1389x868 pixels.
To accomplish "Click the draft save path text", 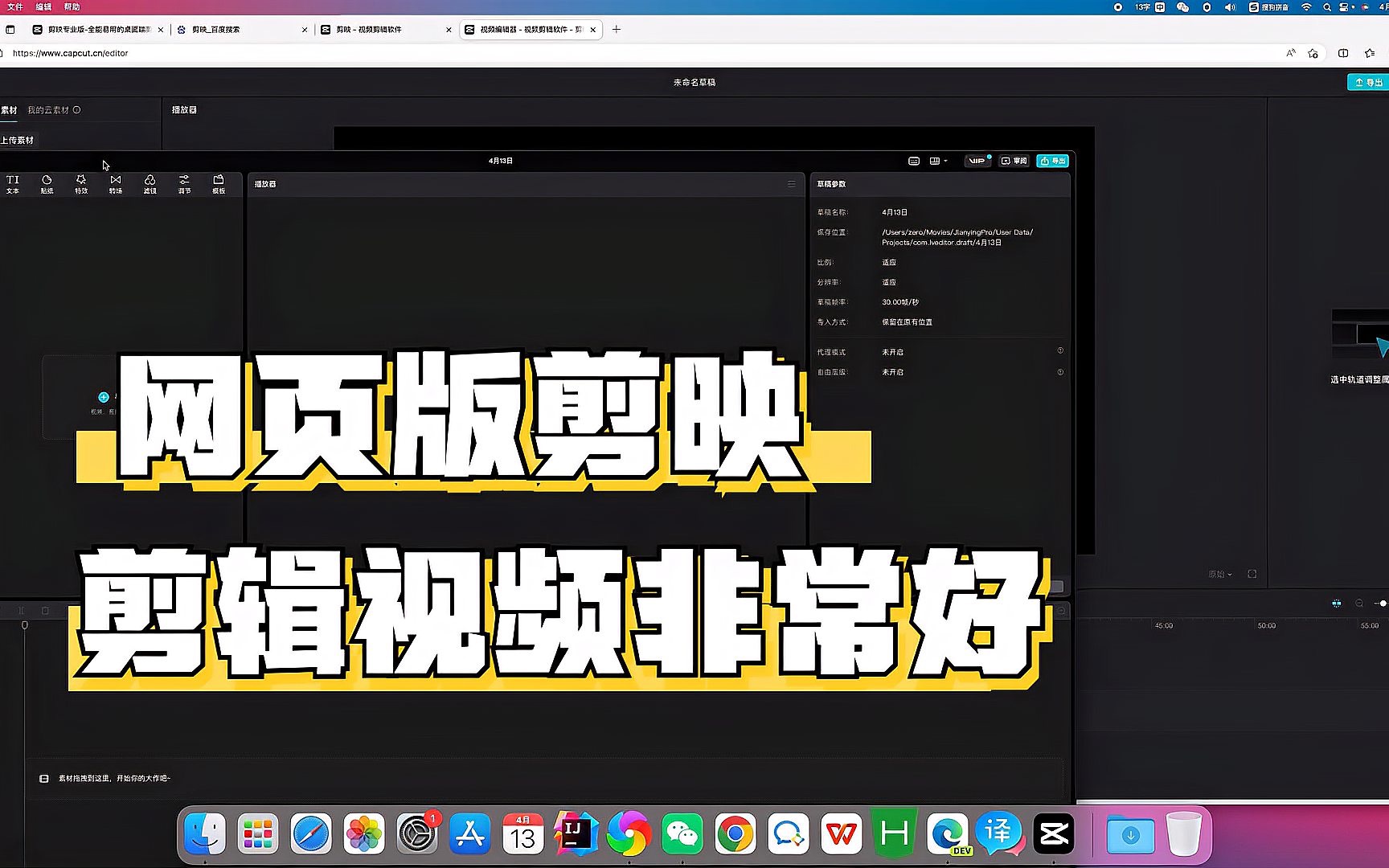I will pyautogui.click(x=957, y=237).
